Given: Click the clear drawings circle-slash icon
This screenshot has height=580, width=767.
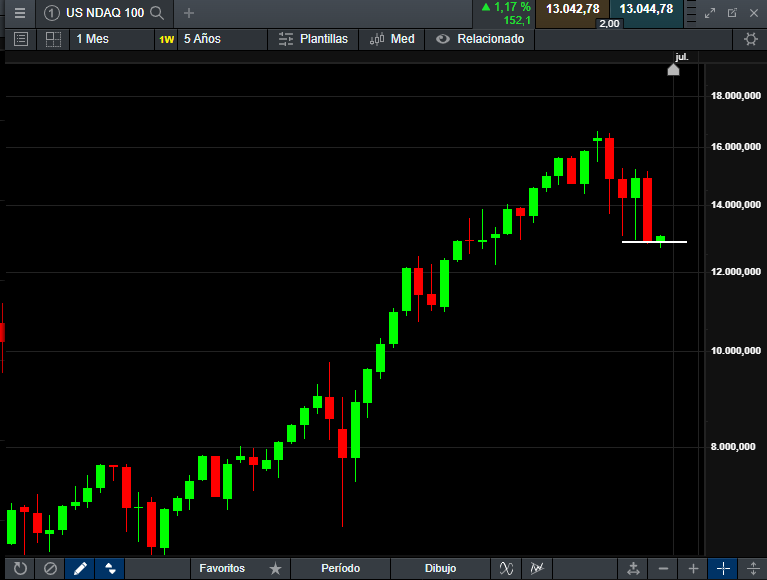Looking at the screenshot, I should tap(50, 568).
